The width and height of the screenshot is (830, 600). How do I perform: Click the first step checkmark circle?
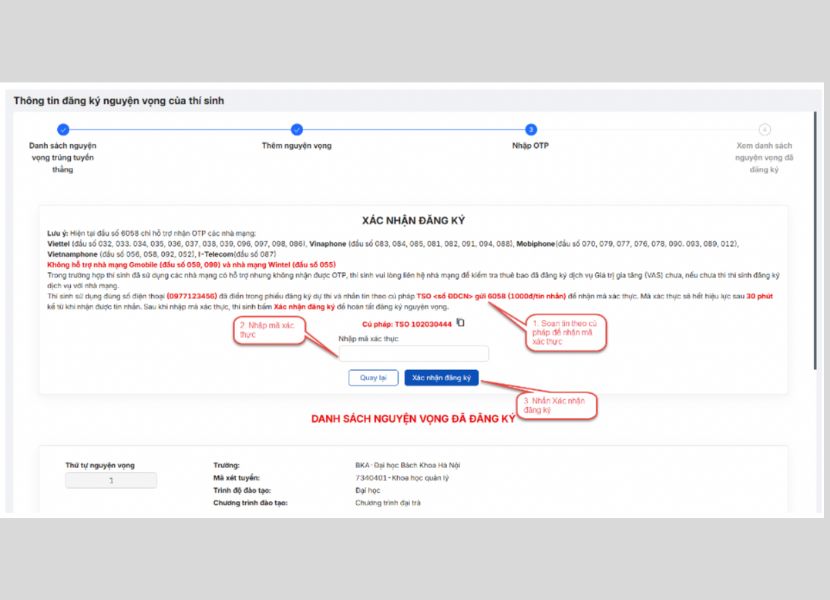[x=63, y=129]
